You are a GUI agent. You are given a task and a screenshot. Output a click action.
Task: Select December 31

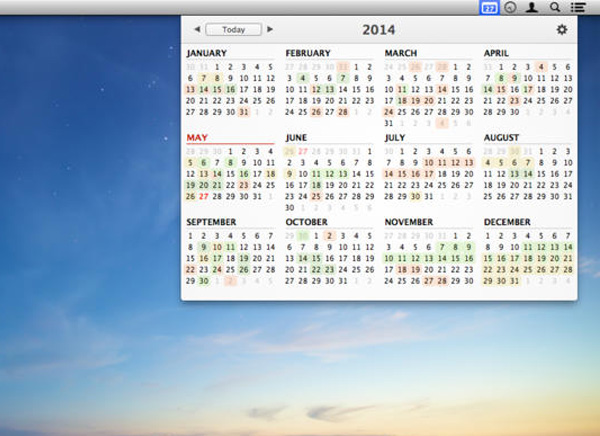click(x=514, y=281)
